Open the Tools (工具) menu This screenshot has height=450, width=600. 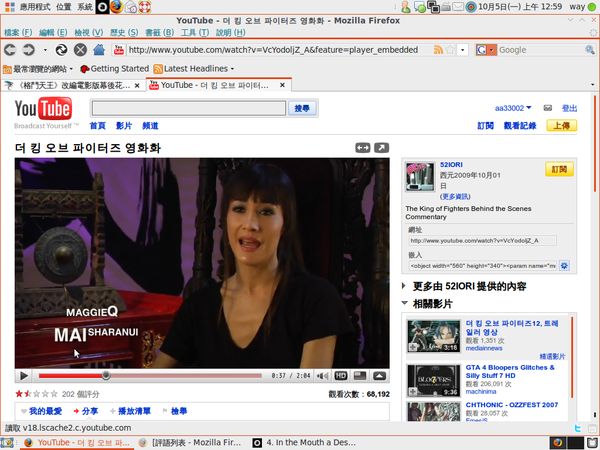195,33
